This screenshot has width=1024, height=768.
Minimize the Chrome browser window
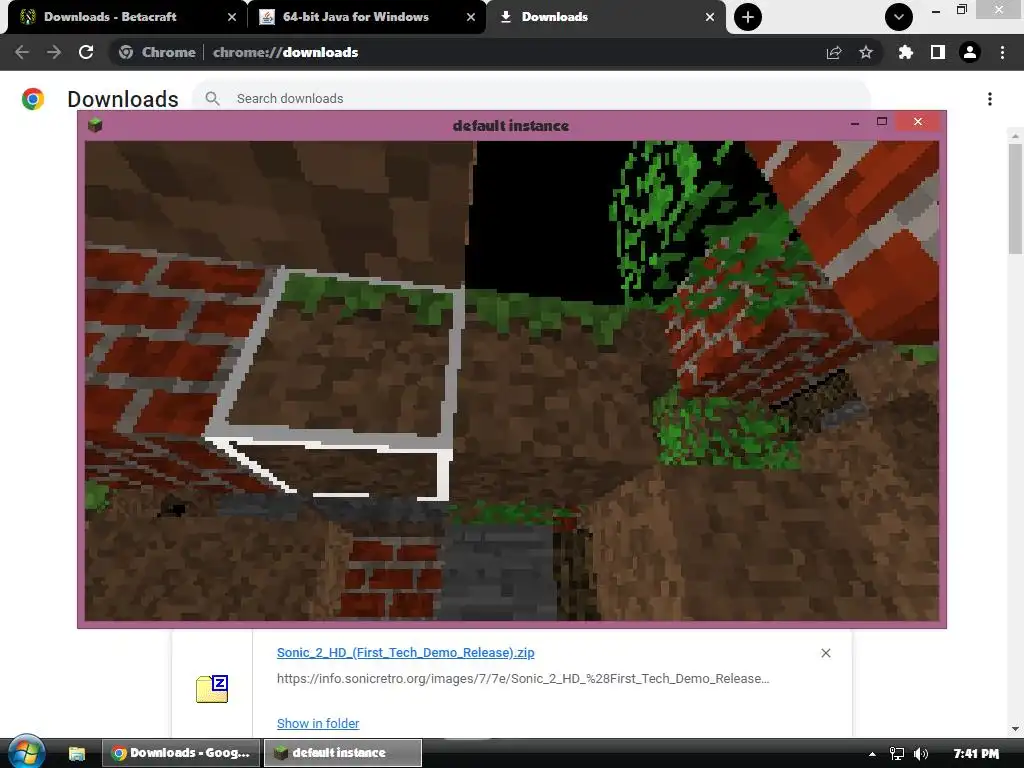coord(936,10)
